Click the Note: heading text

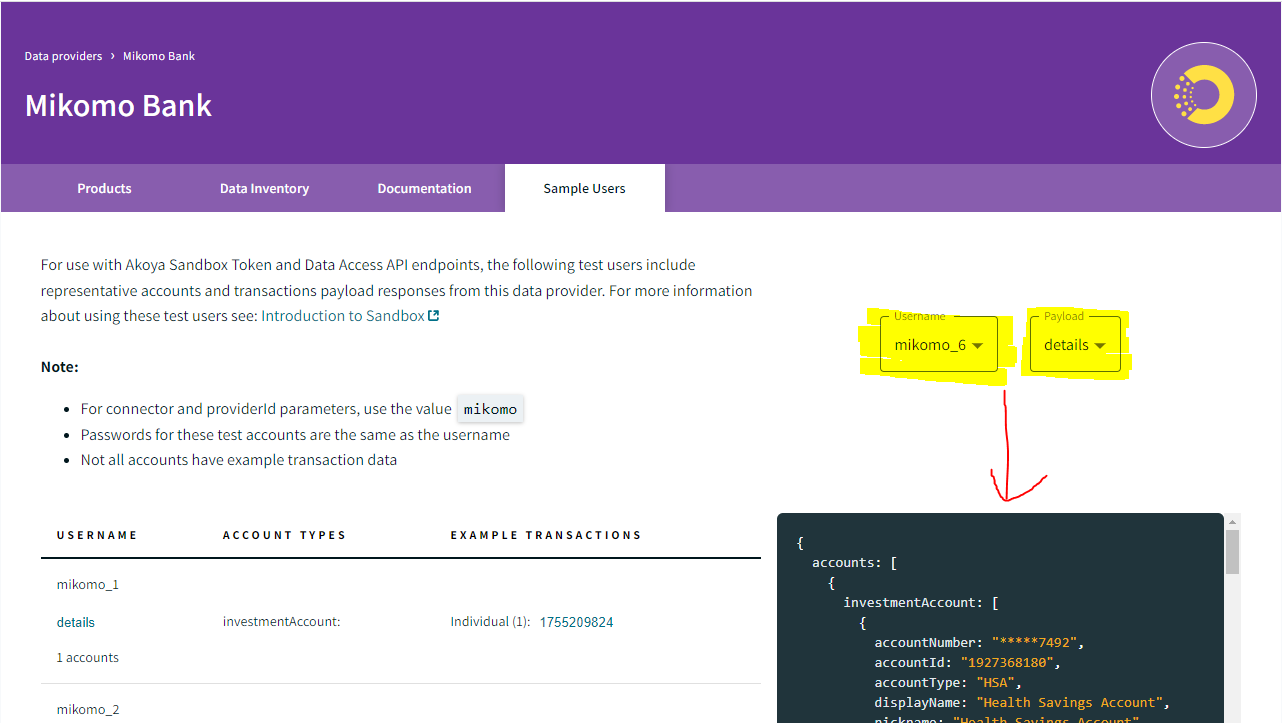point(60,367)
